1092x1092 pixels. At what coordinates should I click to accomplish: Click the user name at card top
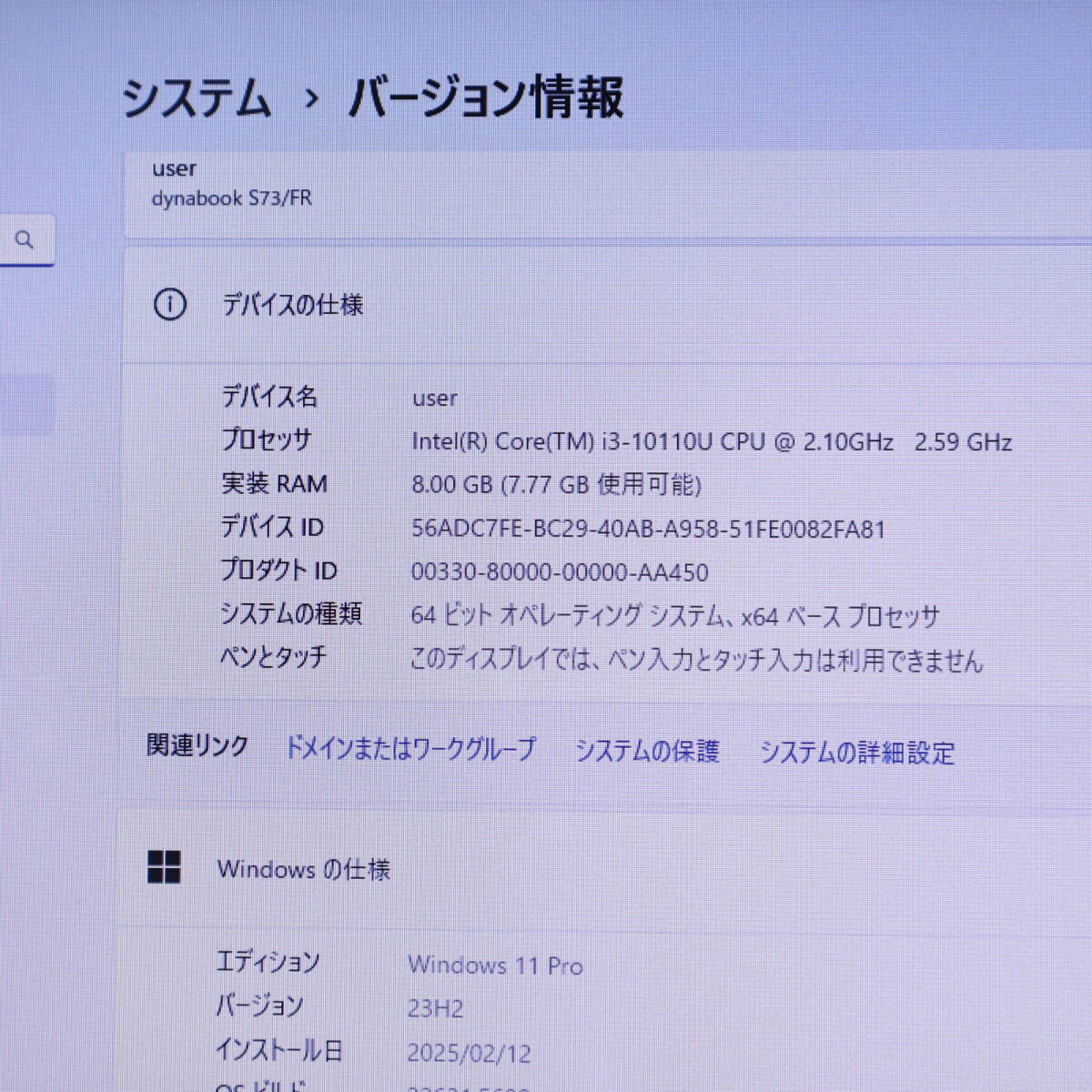(174, 168)
